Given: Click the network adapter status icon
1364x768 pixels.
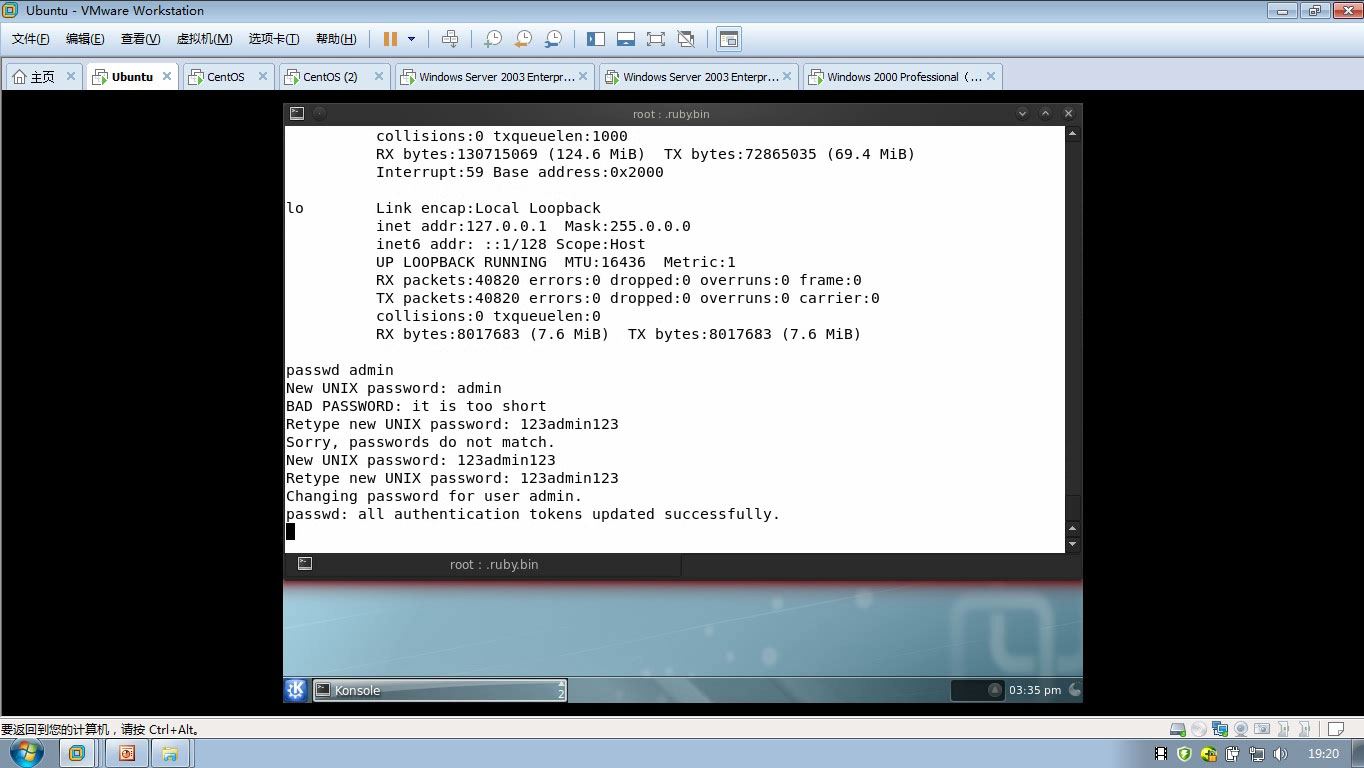Looking at the screenshot, I should click(x=1220, y=729).
